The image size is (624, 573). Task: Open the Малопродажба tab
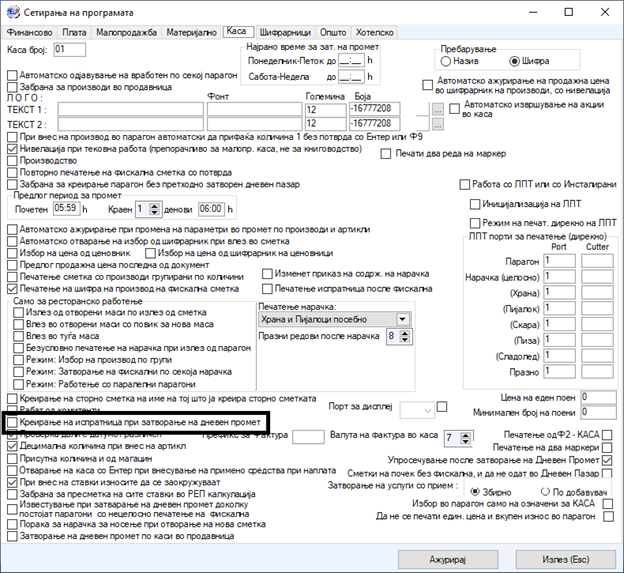[x=126, y=32]
